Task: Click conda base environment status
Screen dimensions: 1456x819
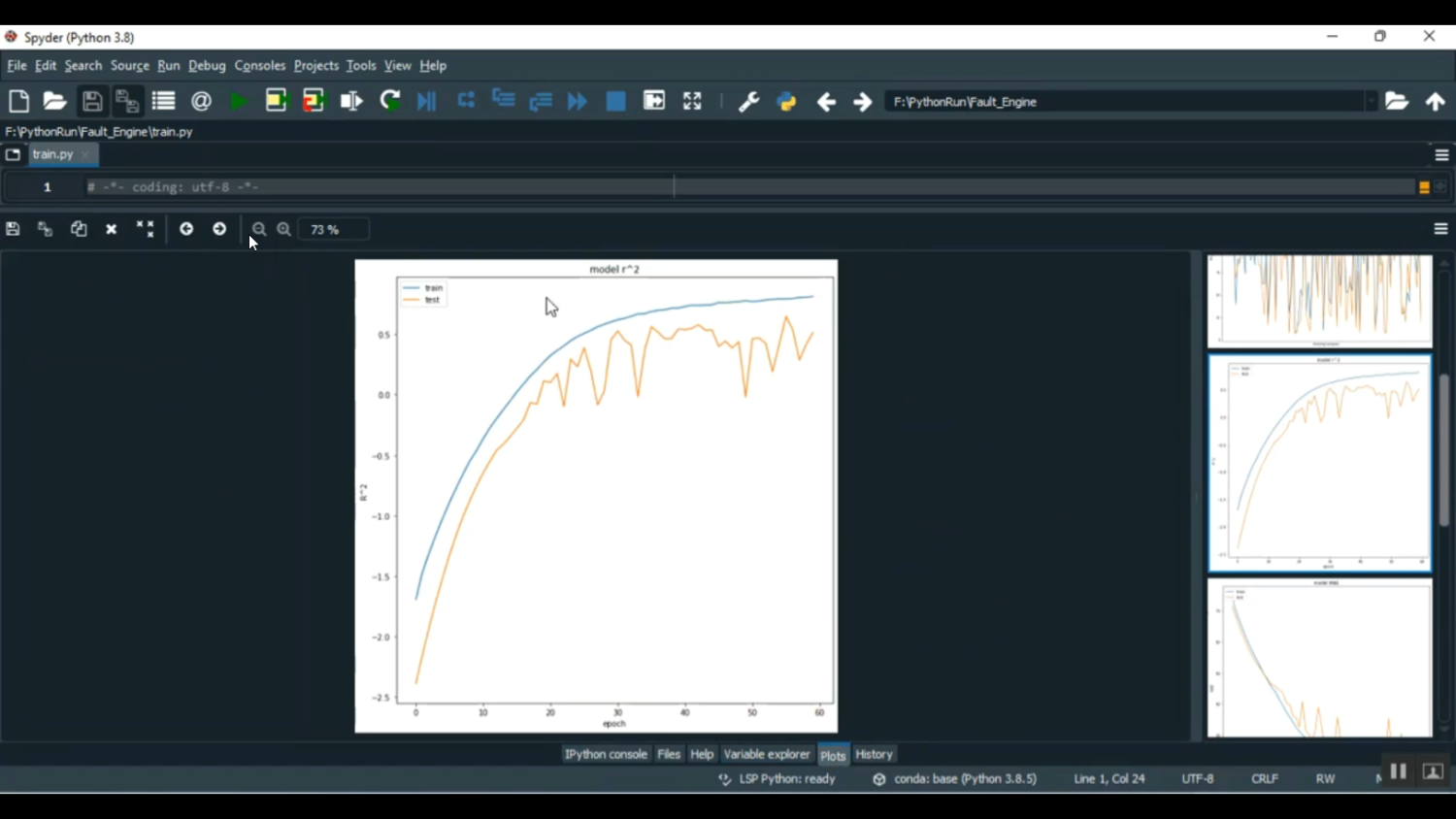Action: pos(954,779)
